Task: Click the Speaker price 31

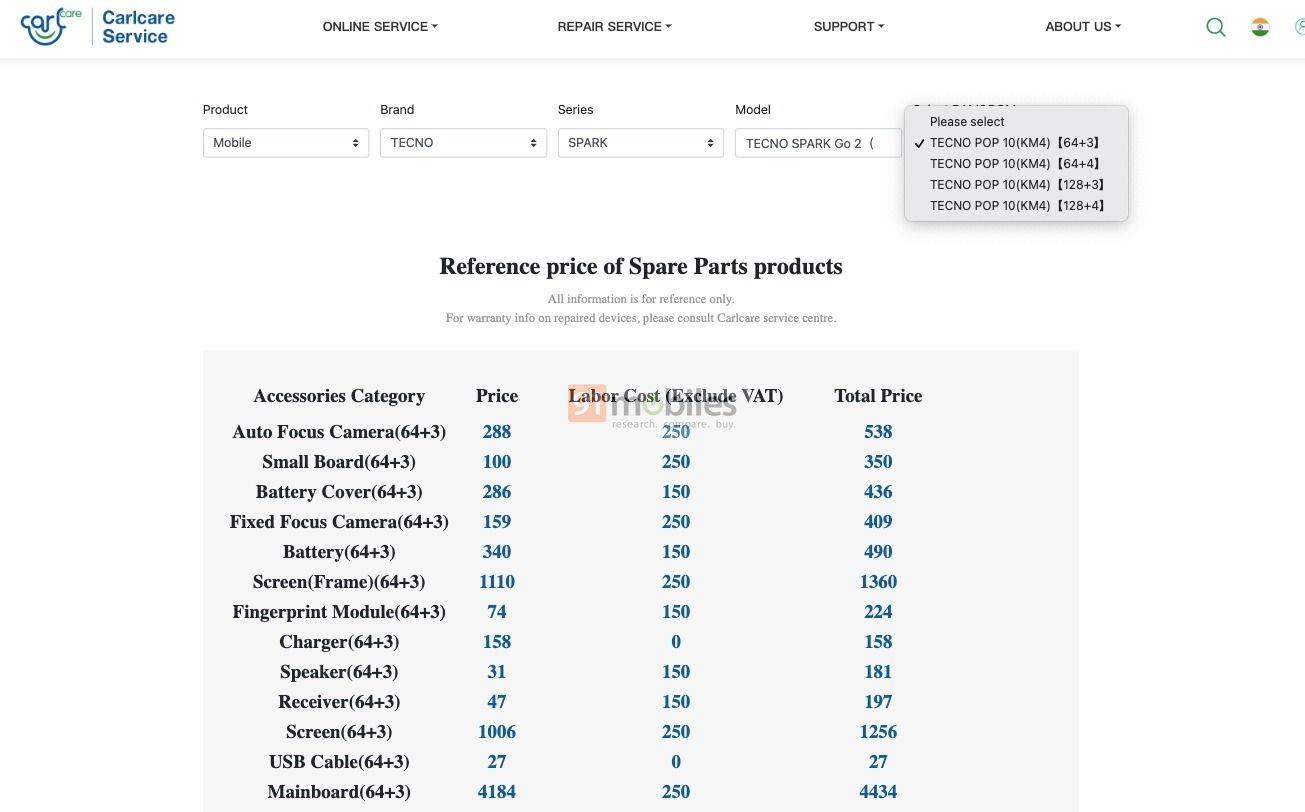Action: click(497, 672)
